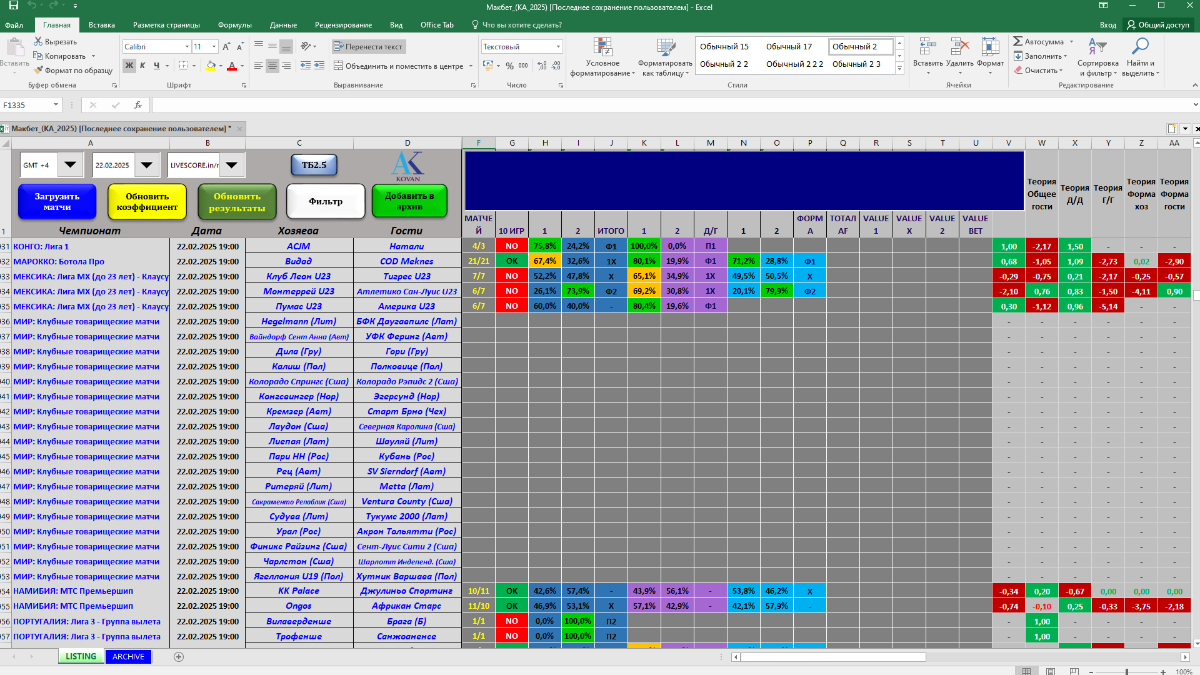Image resolution: width=1200 pixels, height=675 pixels.
Task: Click the Delete cells (Удалить) icon
Action: click(960, 46)
